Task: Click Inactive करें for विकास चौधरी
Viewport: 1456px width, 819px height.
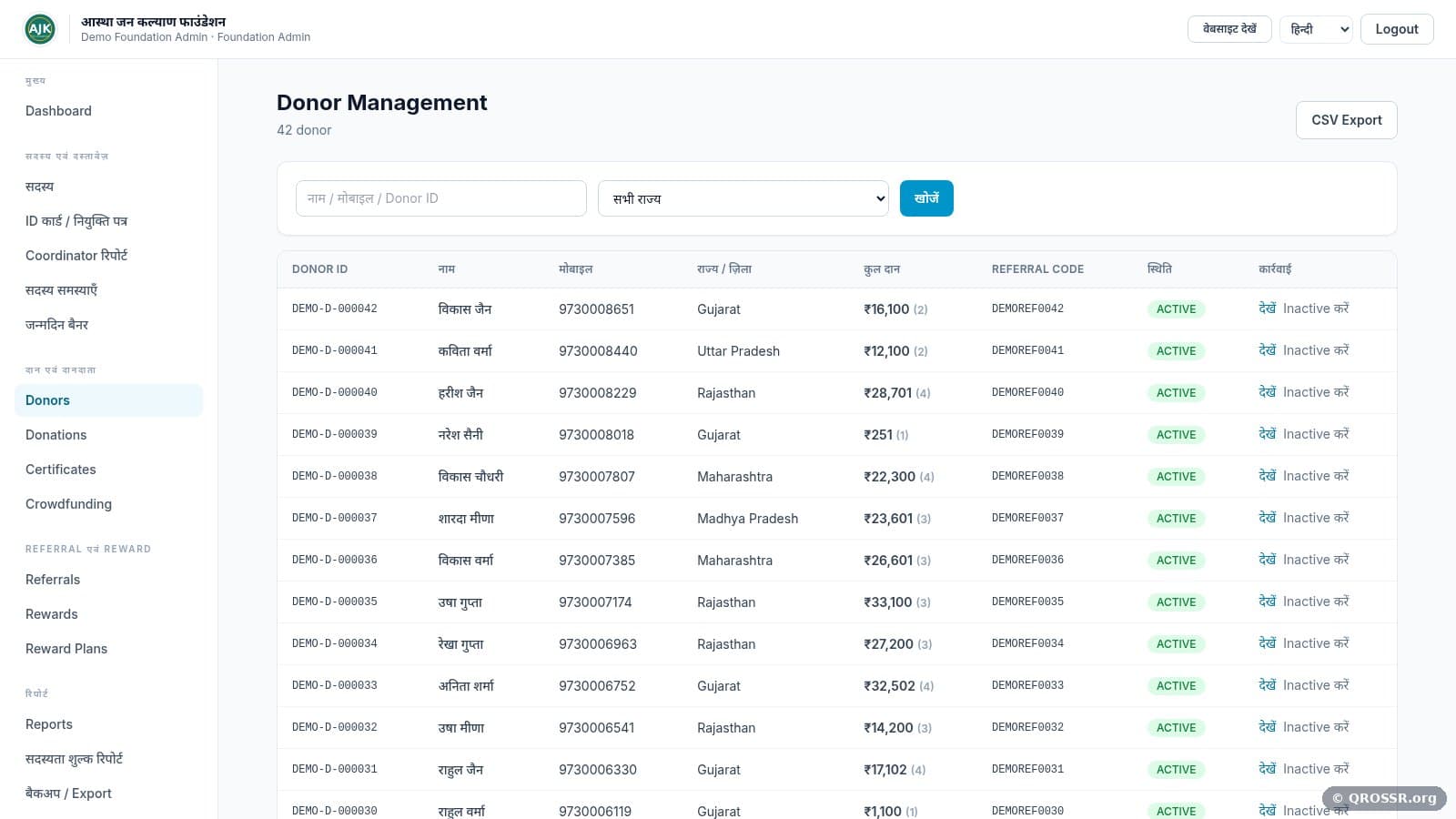Action: (x=1316, y=476)
